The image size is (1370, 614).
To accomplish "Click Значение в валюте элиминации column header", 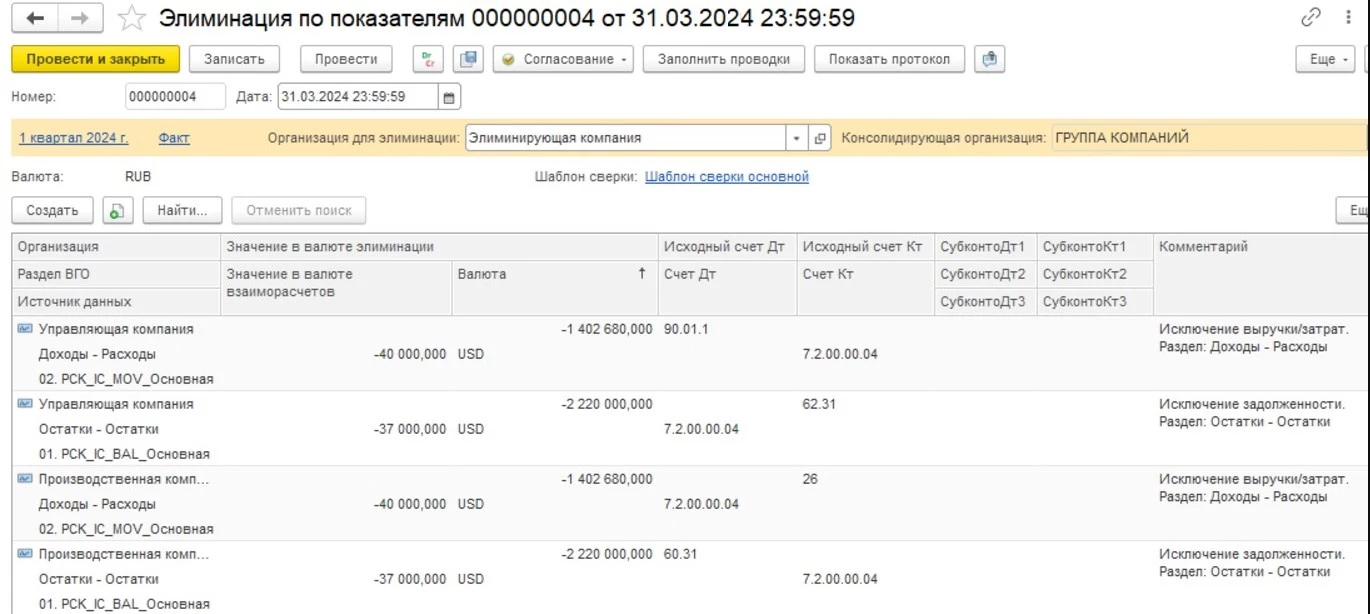I will (x=438, y=246).
